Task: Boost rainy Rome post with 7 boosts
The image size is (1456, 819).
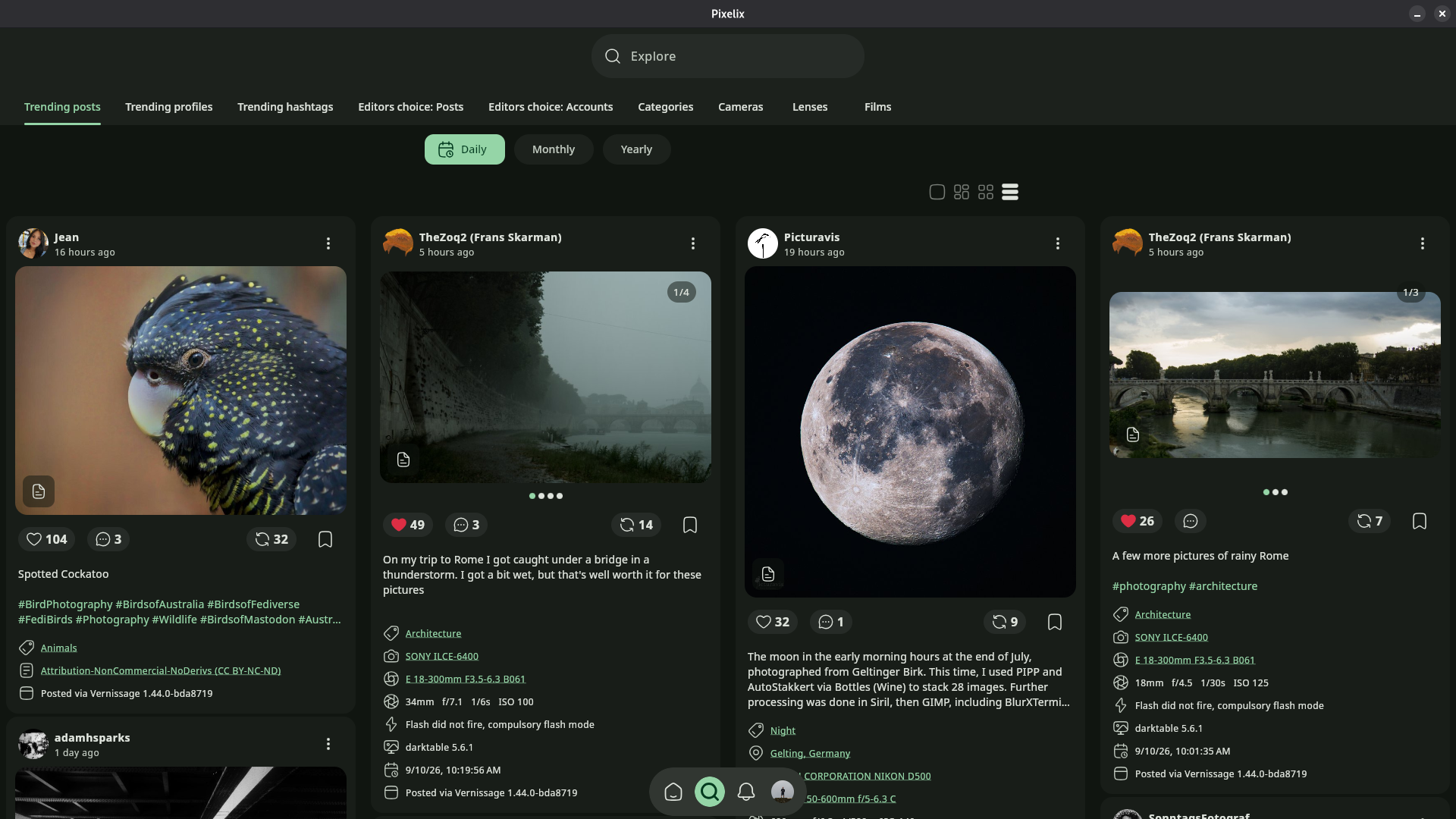Action: pyautogui.click(x=1370, y=521)
